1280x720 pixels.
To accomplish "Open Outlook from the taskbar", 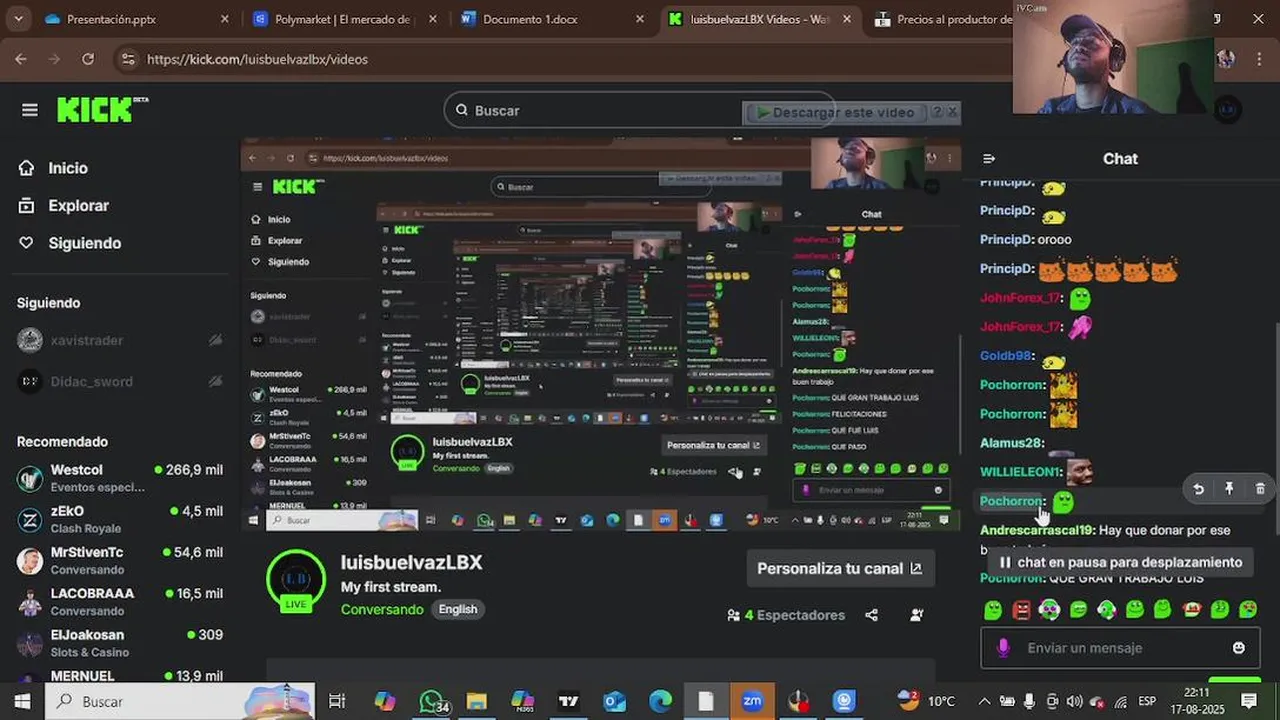I will pyautogui.click(x=614, y=701).
